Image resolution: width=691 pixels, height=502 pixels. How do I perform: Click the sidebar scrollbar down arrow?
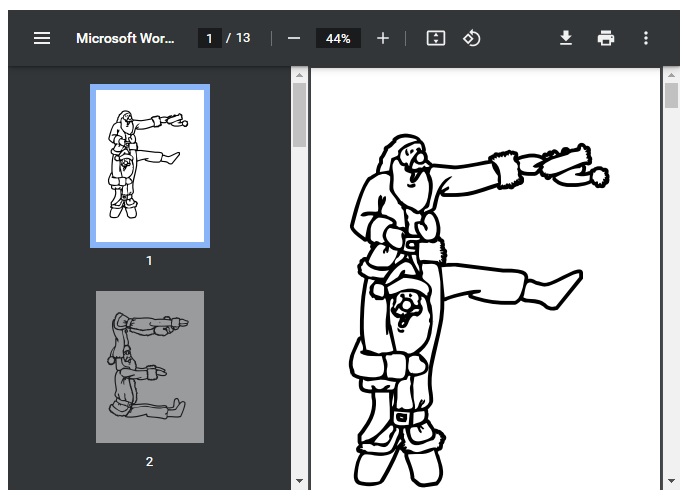coord(299,483)
